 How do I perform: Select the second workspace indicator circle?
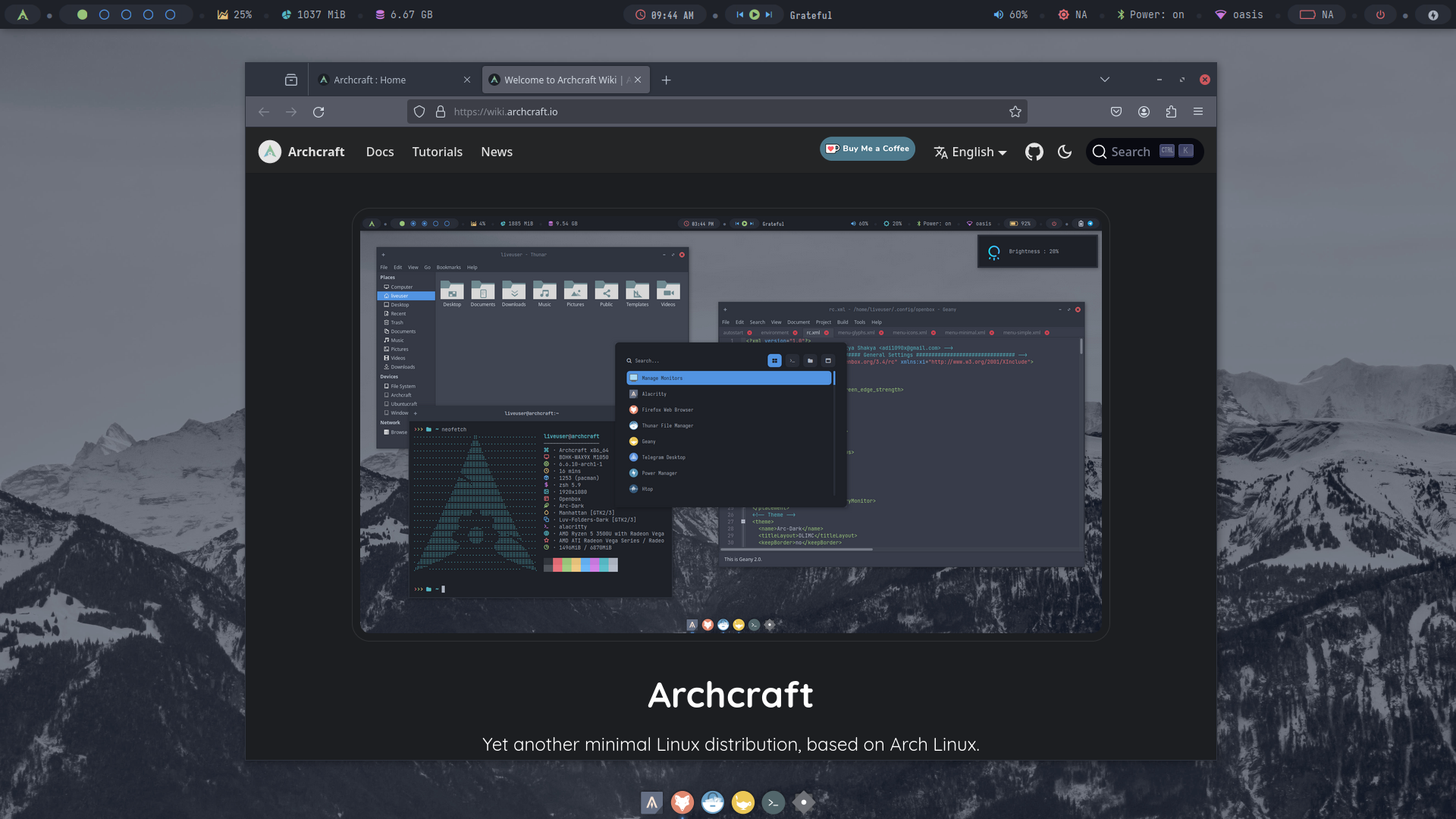(105, 14)
